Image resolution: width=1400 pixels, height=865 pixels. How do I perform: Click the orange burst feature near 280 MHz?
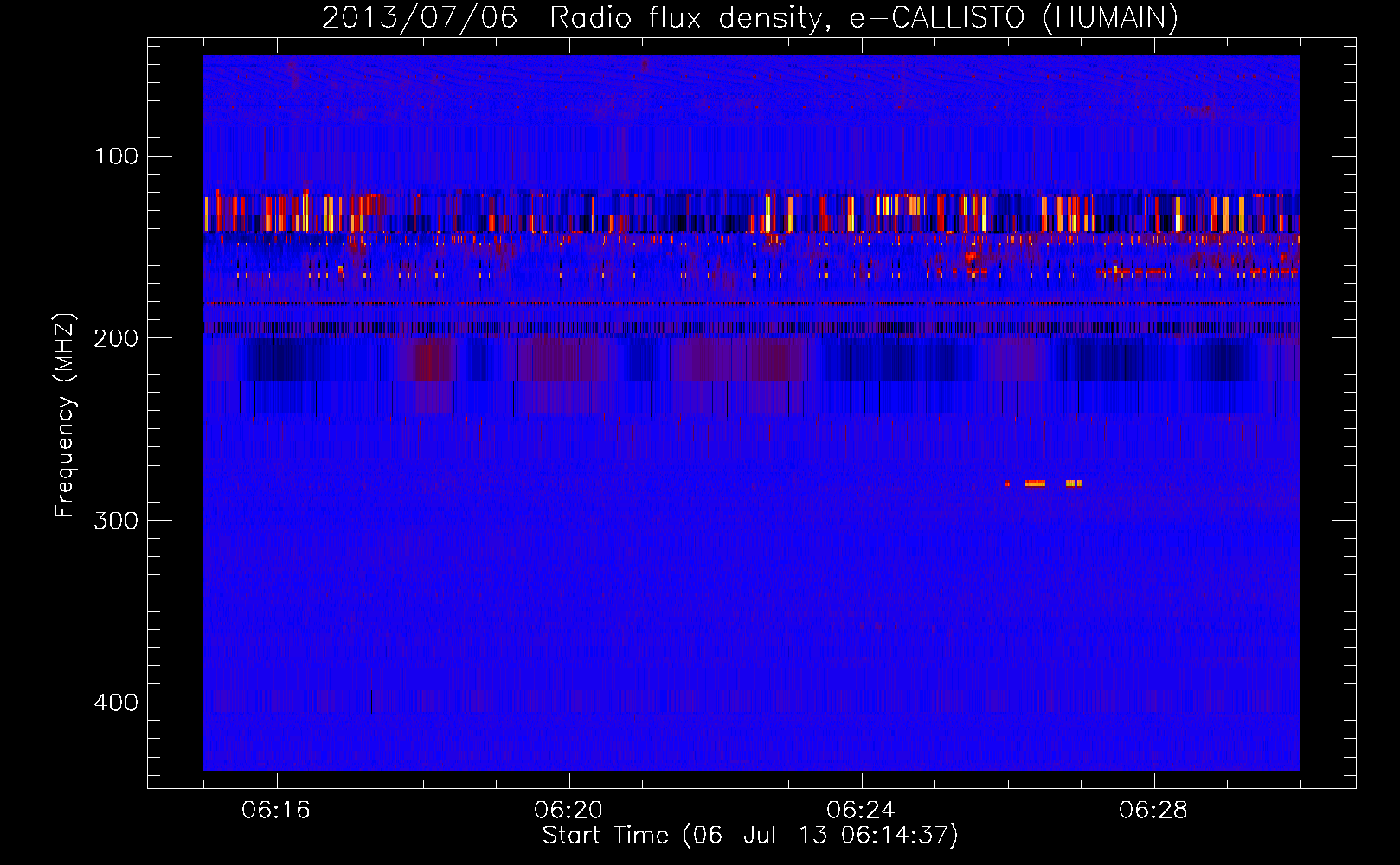(x=1044, y=484)
